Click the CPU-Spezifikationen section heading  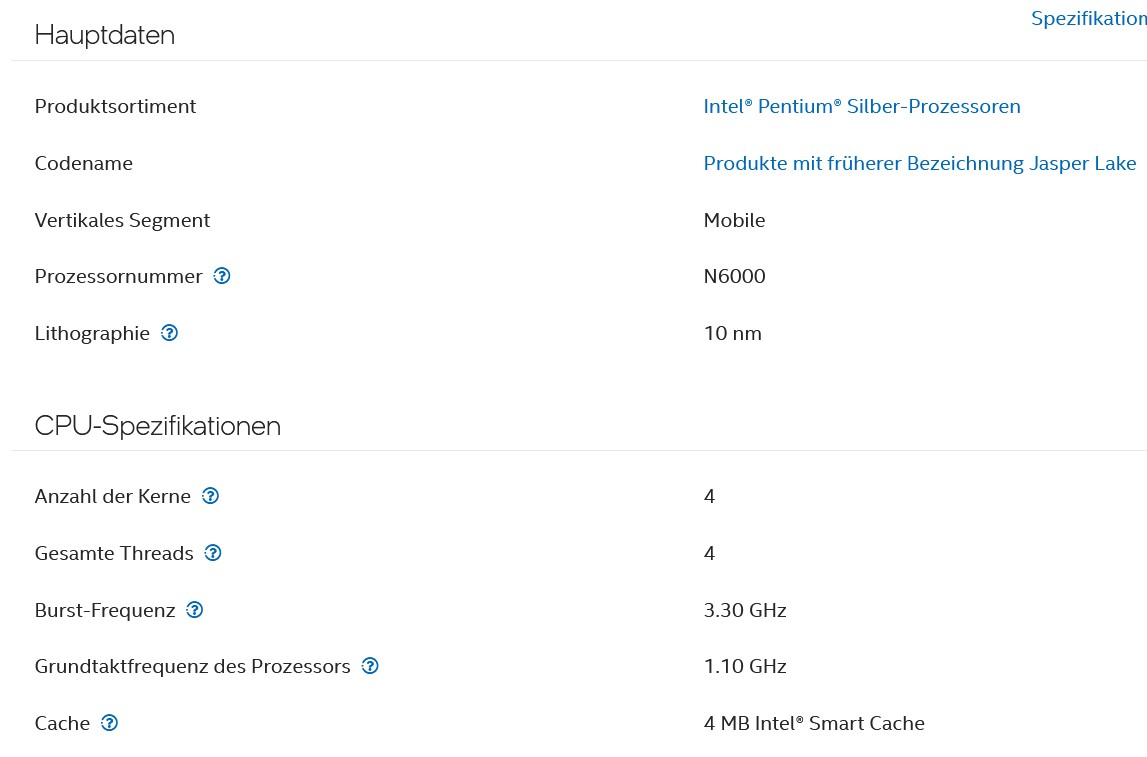click(x=157, y=426)
